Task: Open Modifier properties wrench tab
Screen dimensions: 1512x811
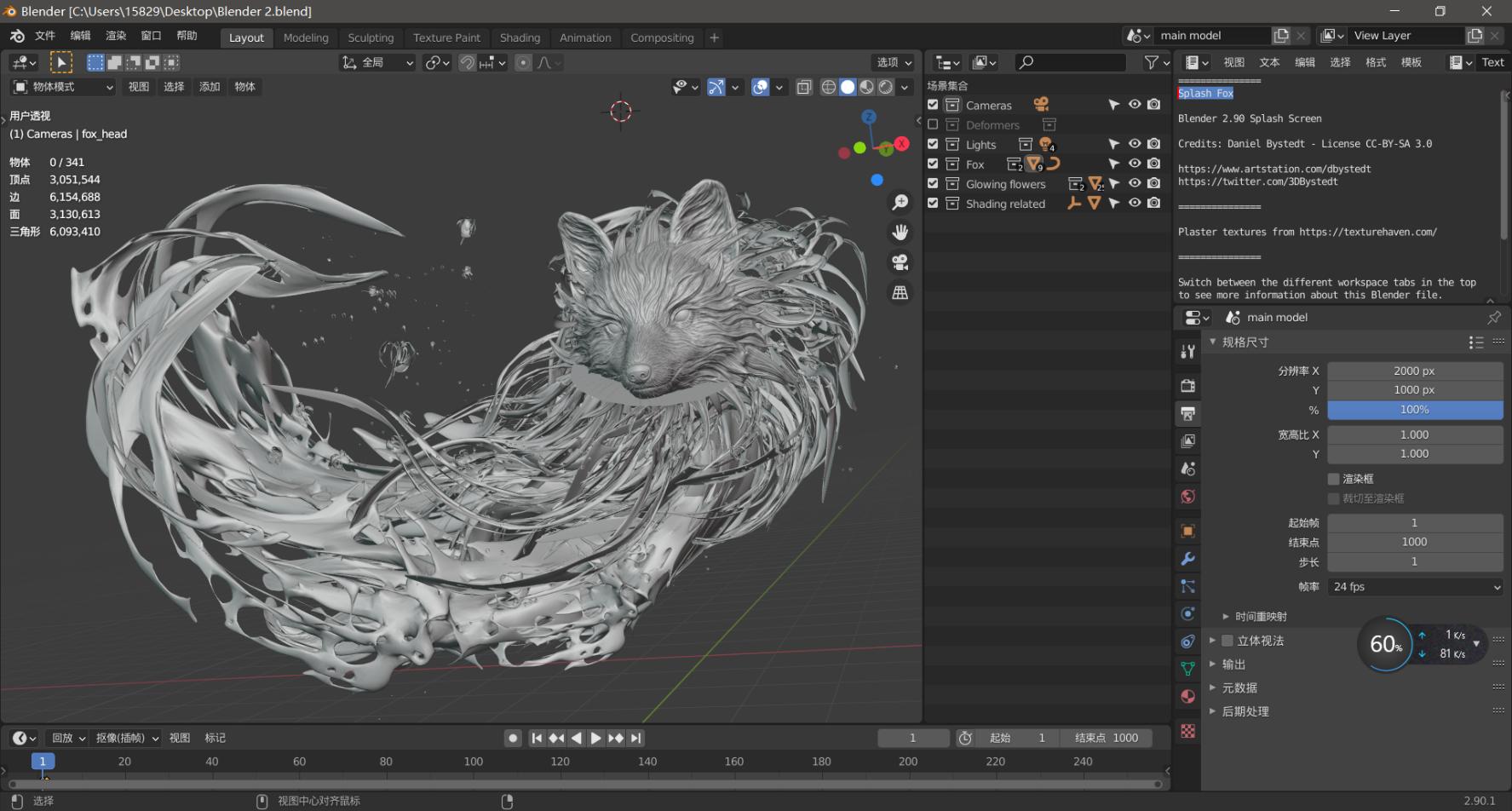Action: click(x=1187, y=559)
